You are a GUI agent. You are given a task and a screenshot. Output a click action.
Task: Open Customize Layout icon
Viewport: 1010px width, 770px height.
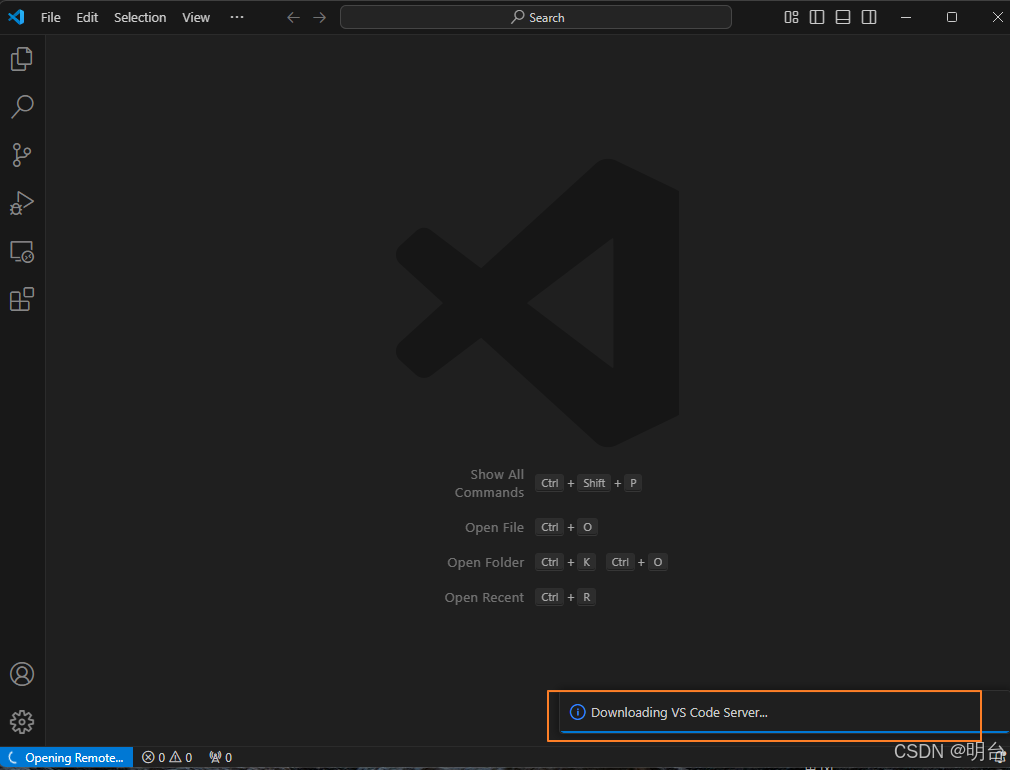coord(792,17)
